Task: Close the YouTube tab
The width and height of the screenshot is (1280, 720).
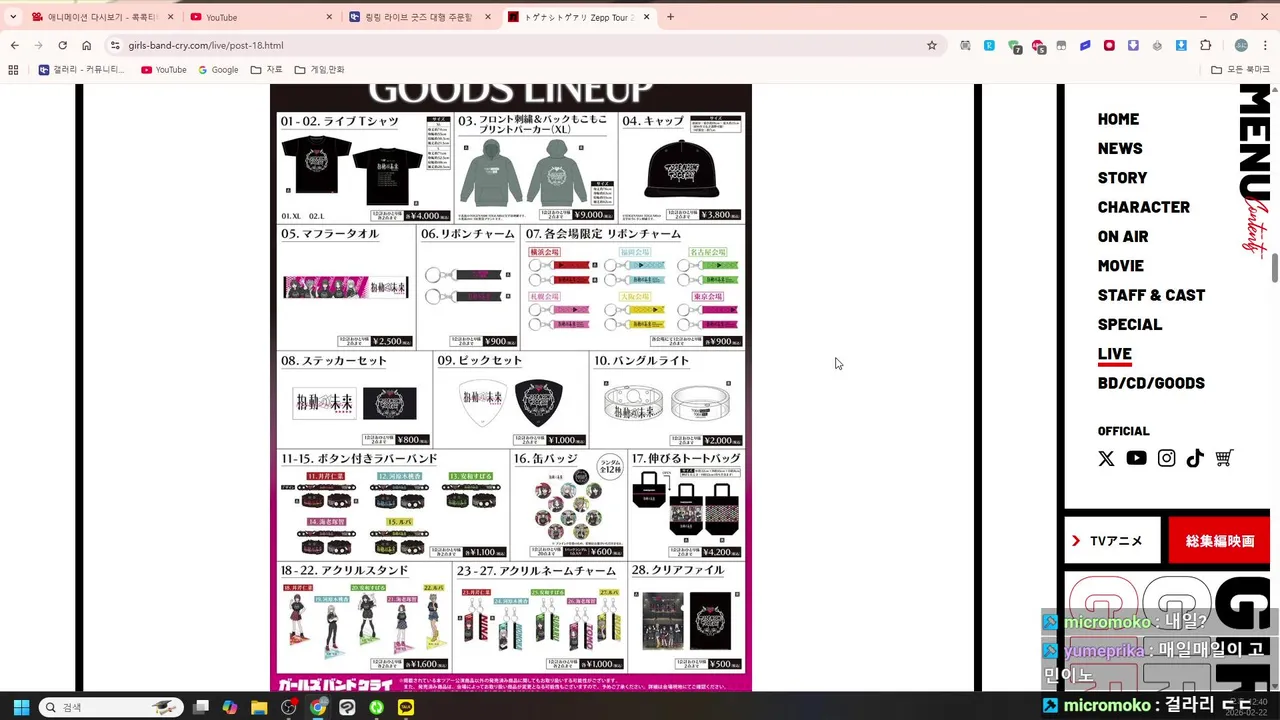Action: (x=329, y=17)
